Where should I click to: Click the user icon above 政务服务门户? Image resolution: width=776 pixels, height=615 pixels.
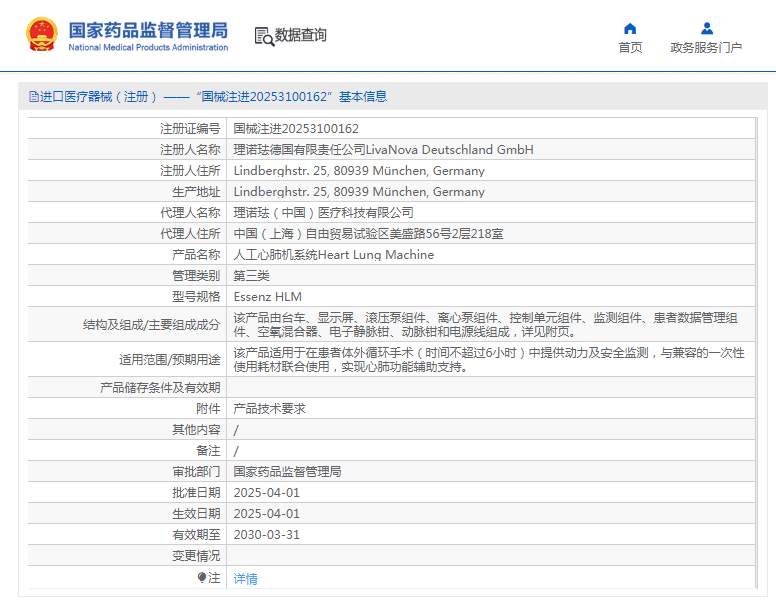coord(706,28)
